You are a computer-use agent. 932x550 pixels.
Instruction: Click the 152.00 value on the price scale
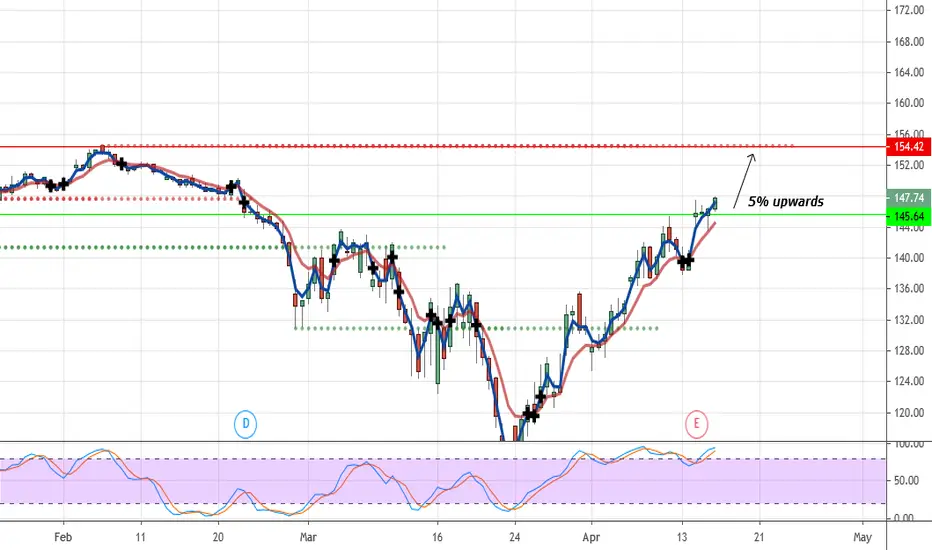(x=909, y=165)
